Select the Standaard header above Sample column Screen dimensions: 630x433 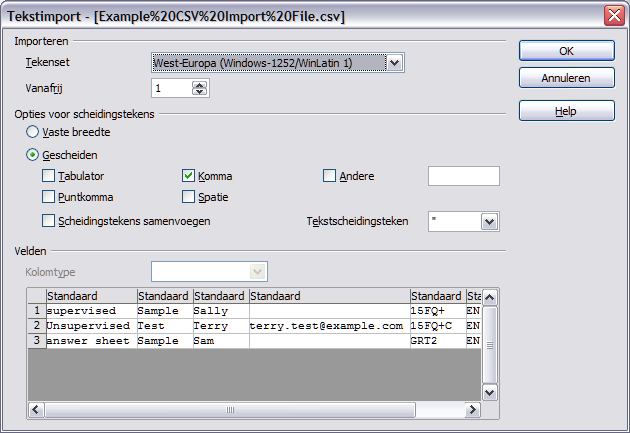(165, 296)
